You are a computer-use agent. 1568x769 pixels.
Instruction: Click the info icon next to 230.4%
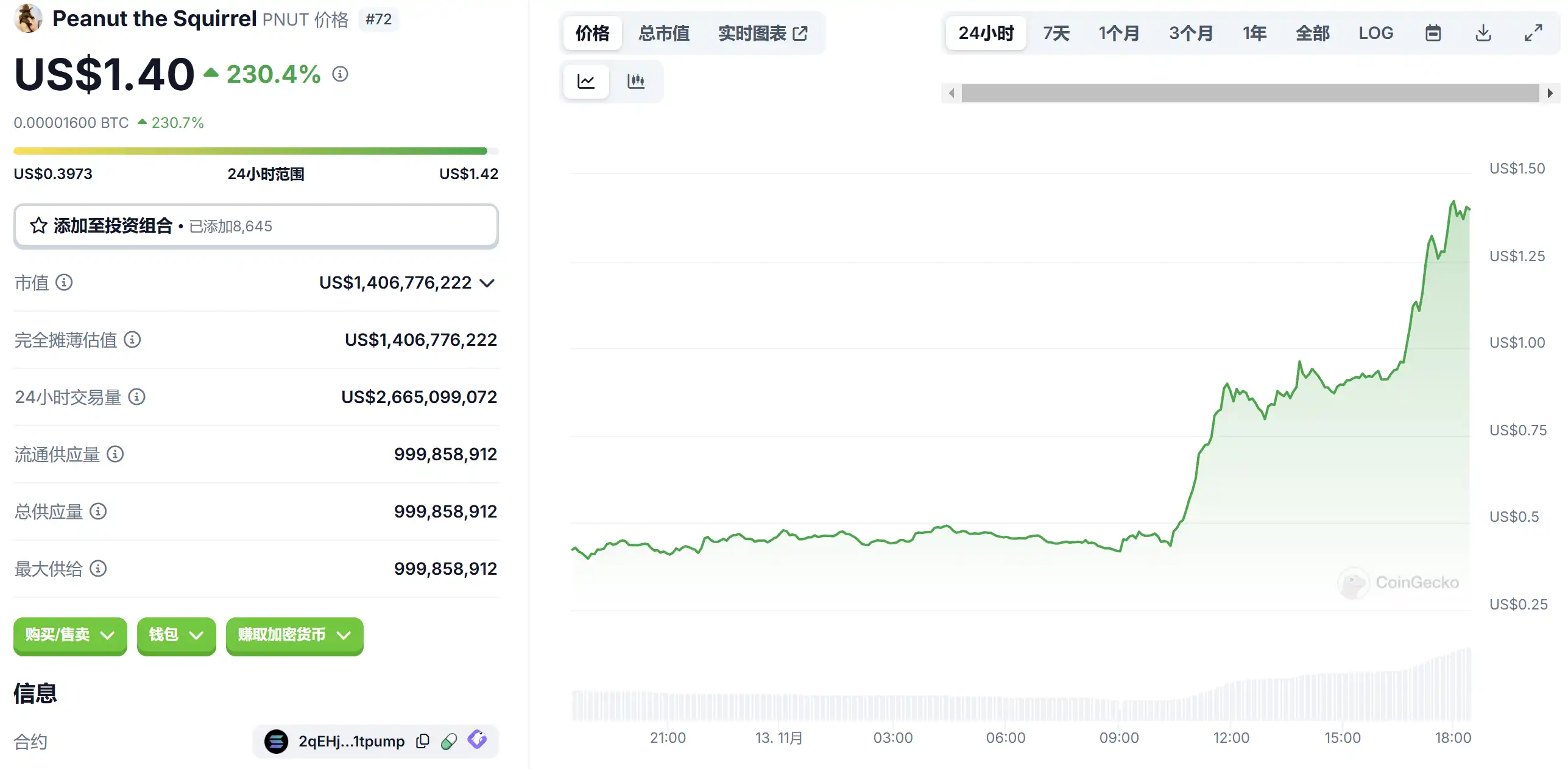(340, 74)
